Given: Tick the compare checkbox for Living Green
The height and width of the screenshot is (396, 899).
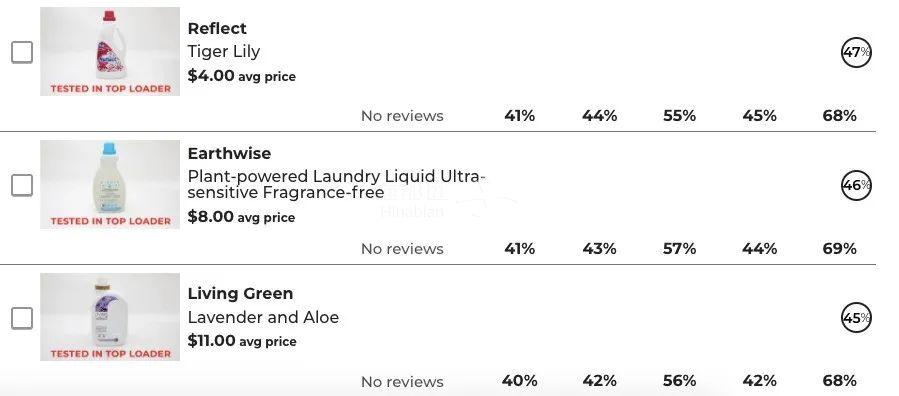Looking at the screenshot, I should point(22,317).
